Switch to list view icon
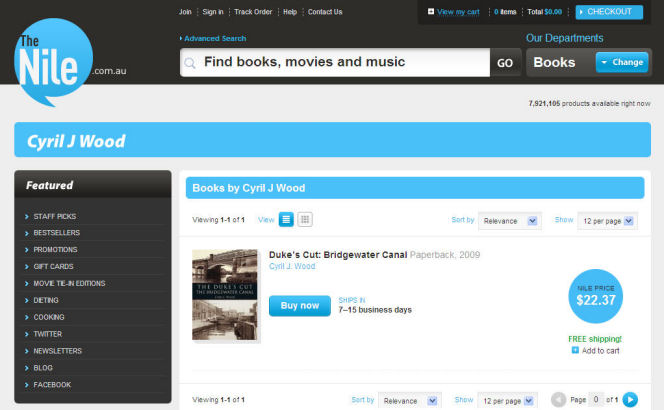This screenshot has height=410, width=664. click(x=286, y=220)
